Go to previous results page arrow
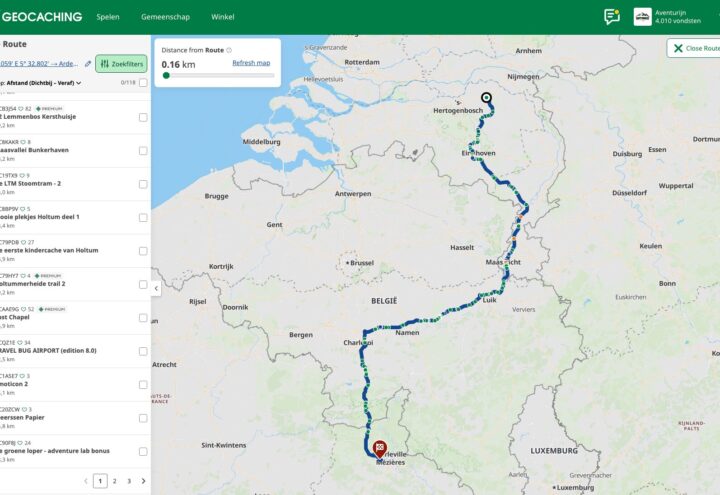This screenshot has height=495, width=720. (x=86, y=481)
